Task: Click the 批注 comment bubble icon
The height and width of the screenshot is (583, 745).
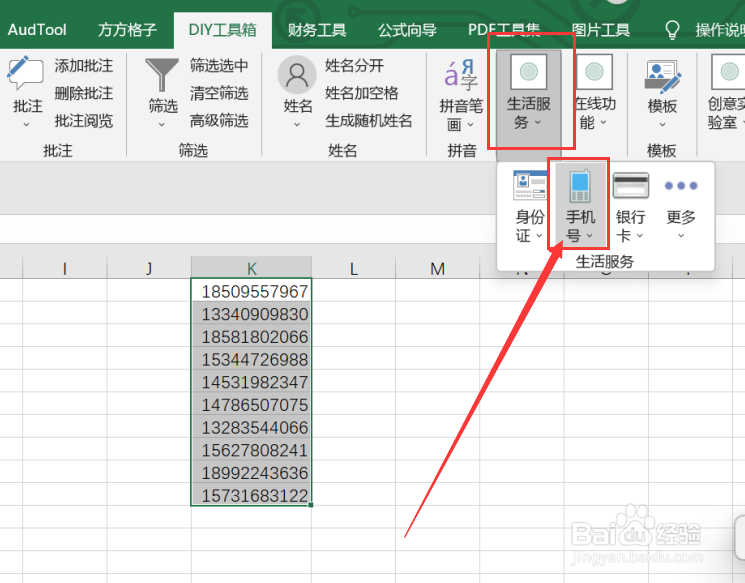Action: tap(25, 73)
